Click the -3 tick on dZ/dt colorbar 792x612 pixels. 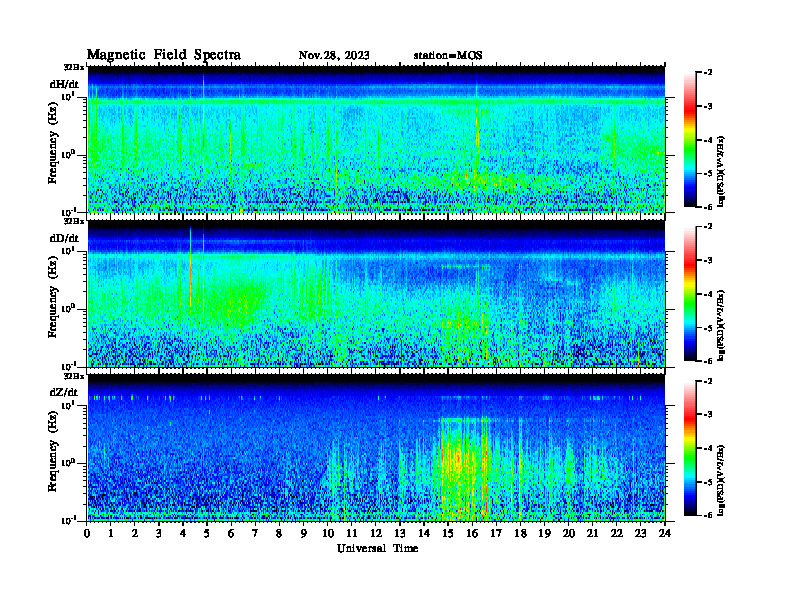[708, 414]
